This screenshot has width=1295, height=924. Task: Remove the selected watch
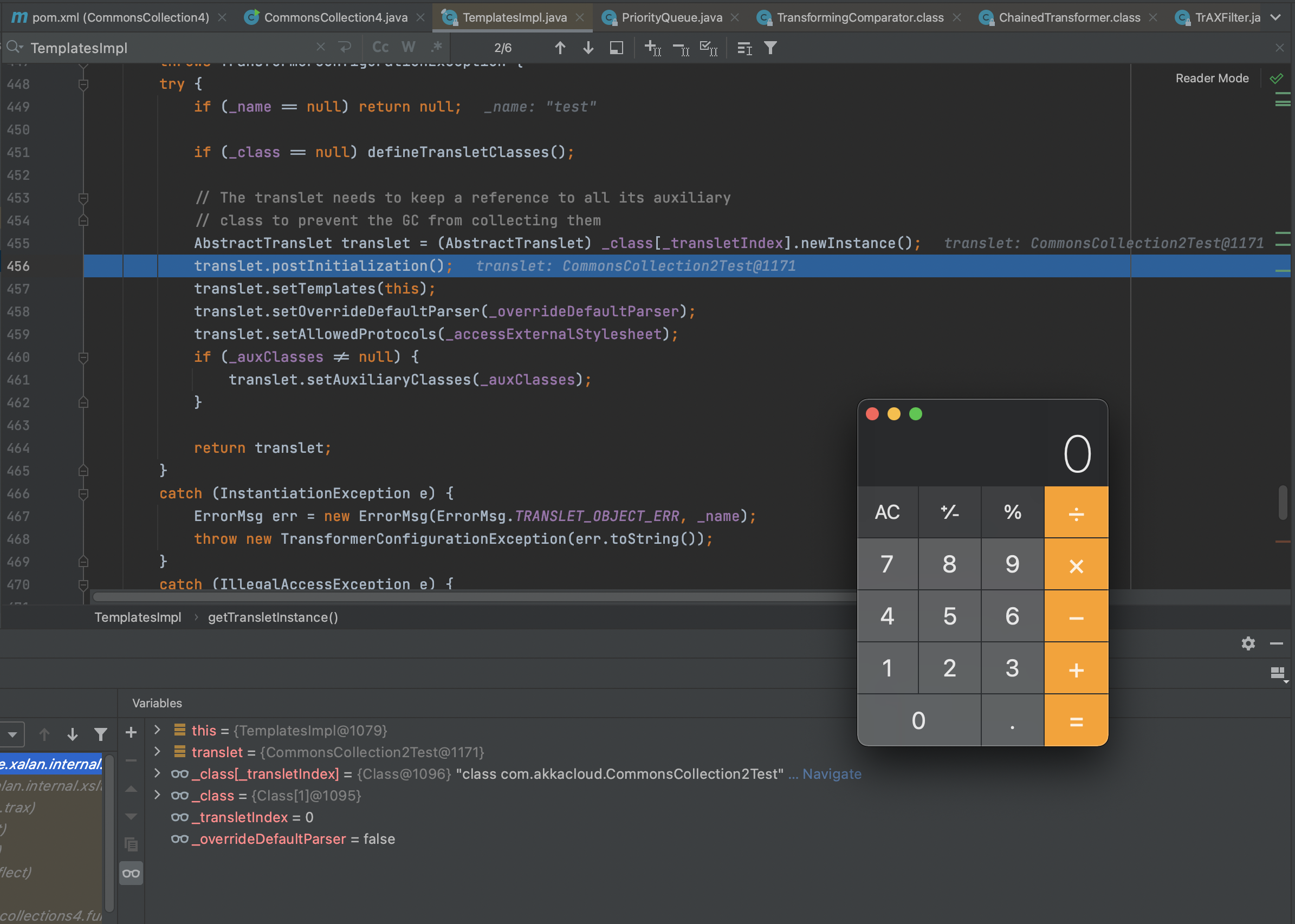(131, 760)
